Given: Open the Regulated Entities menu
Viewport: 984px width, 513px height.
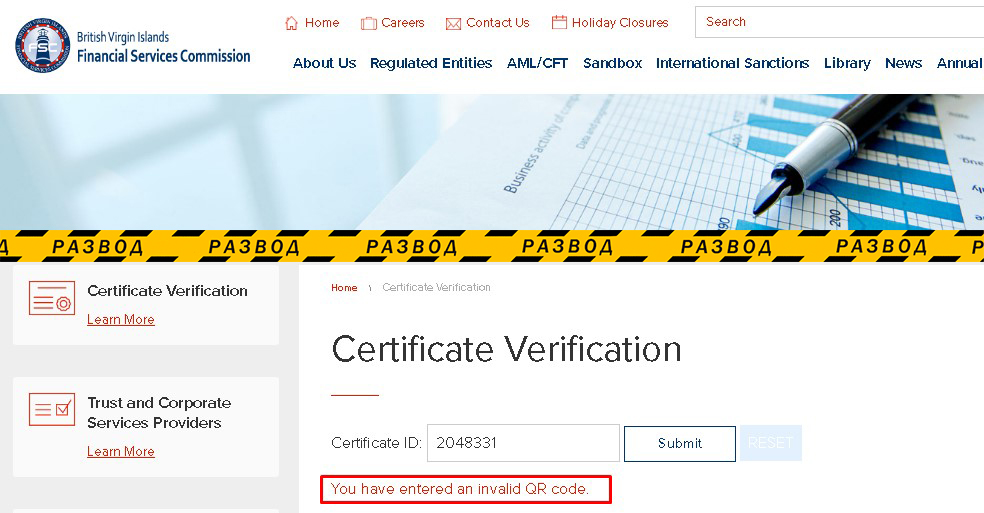Looking at the screenshot, I should coord(431,63).
